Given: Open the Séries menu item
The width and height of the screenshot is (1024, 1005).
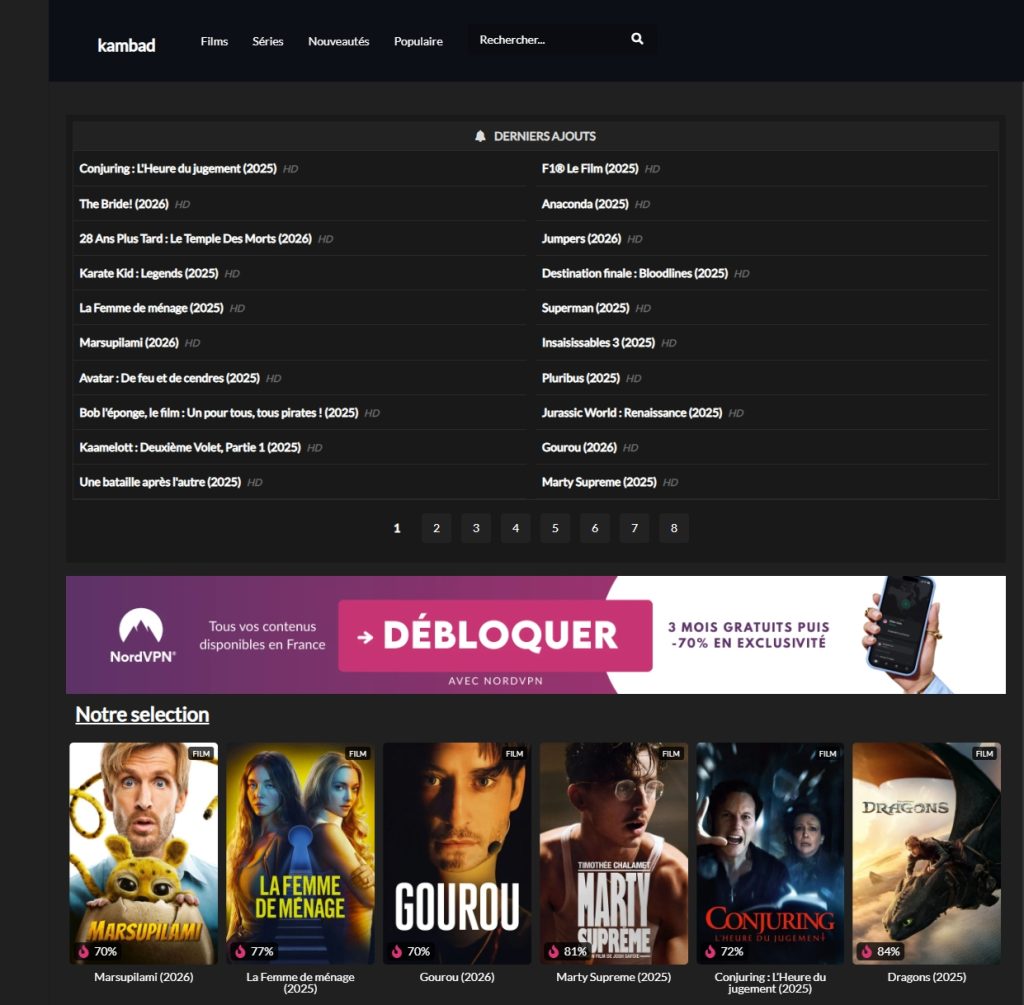Looking at the screenshot, I should (268, 41).
